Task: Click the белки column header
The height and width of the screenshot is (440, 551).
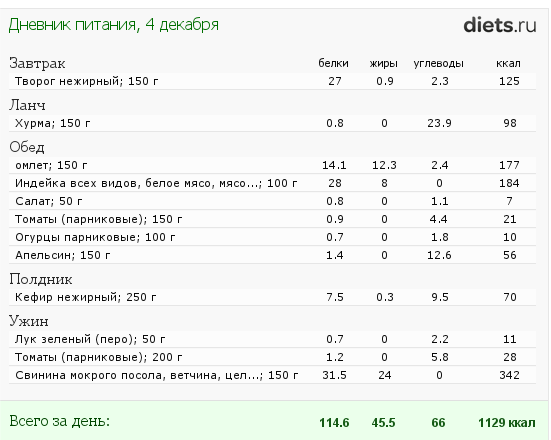Action: click(333, 63)
